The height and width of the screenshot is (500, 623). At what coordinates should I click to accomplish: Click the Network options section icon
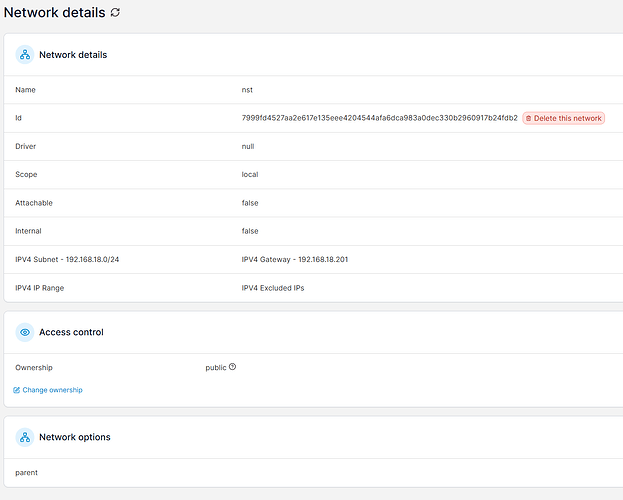coord(25,437)
